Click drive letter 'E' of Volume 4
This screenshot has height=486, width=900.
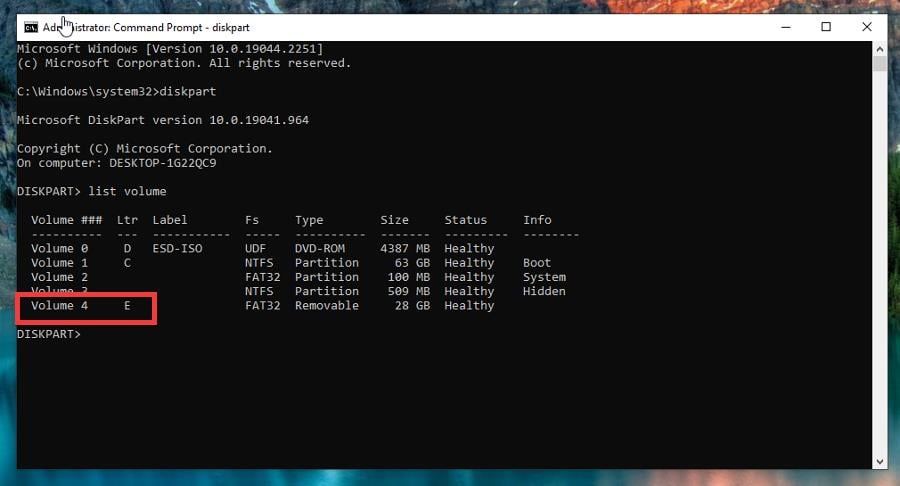127,306
